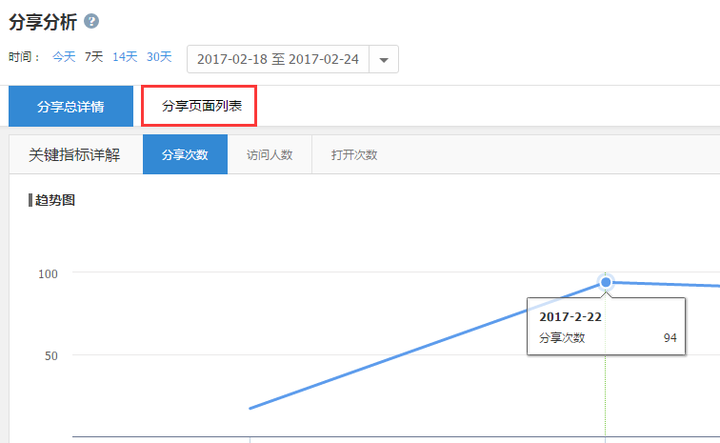Select the 访问人数 metric tab

(x=270, y=155)
